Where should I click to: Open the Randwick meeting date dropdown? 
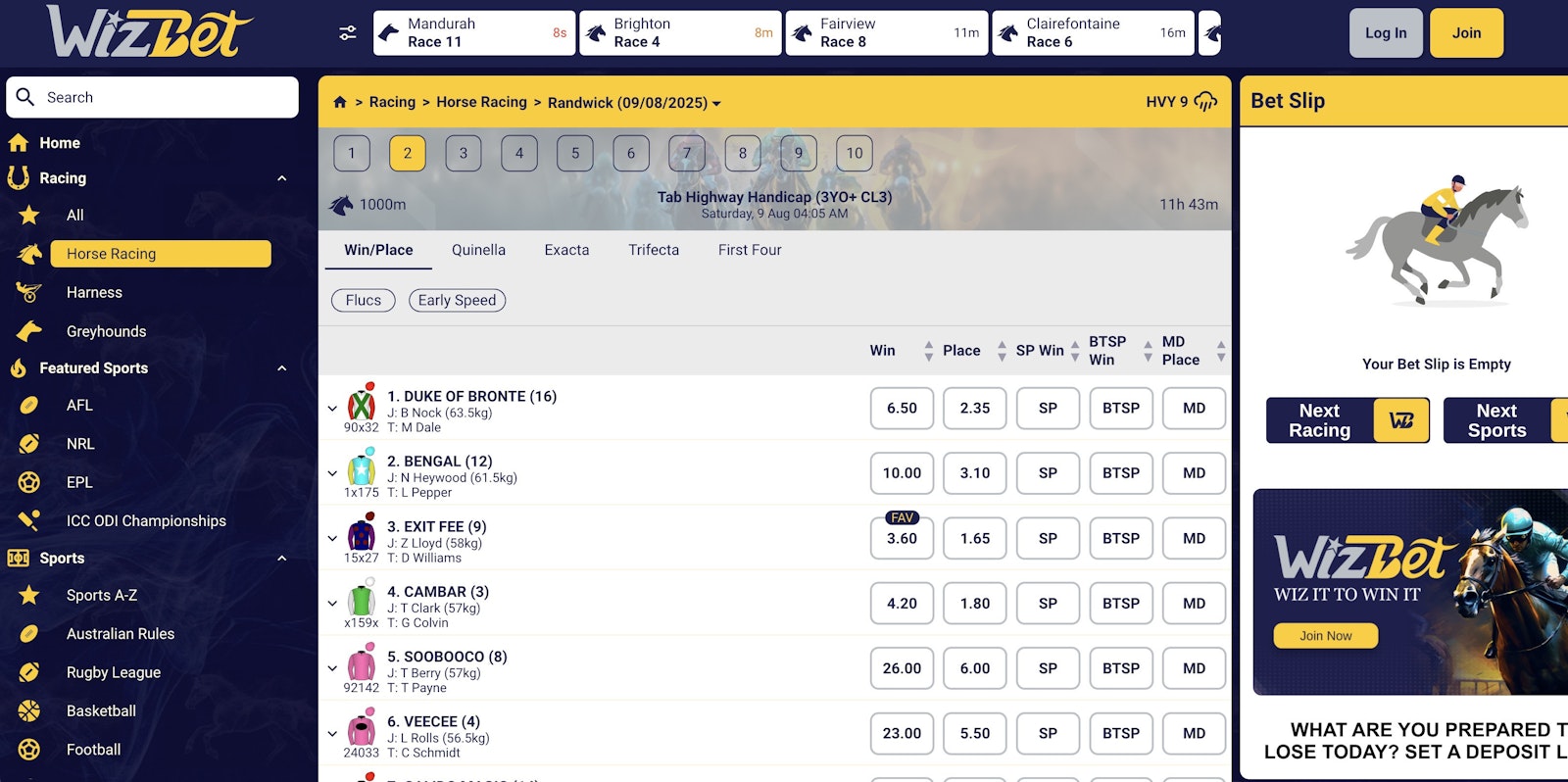click(x=718, y=102)
